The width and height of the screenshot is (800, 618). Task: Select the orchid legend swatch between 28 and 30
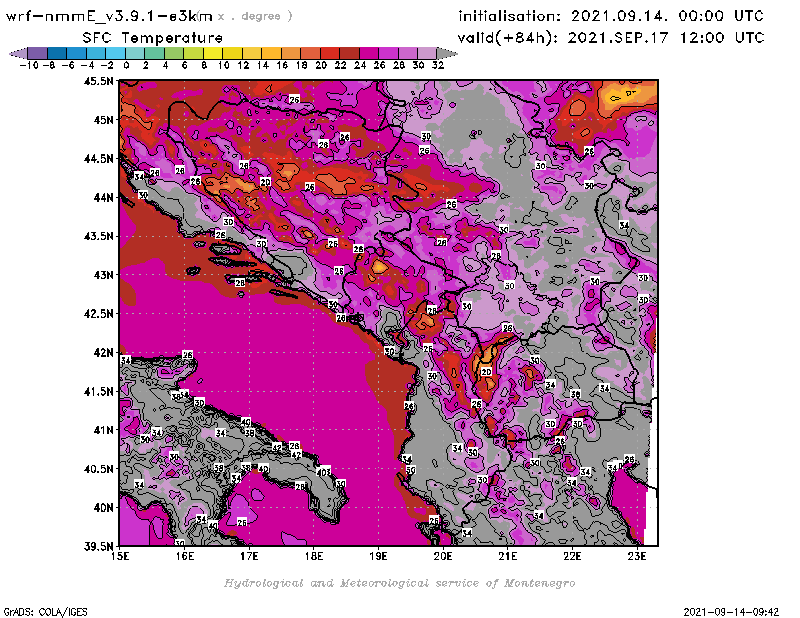click(x=408, y=53)
